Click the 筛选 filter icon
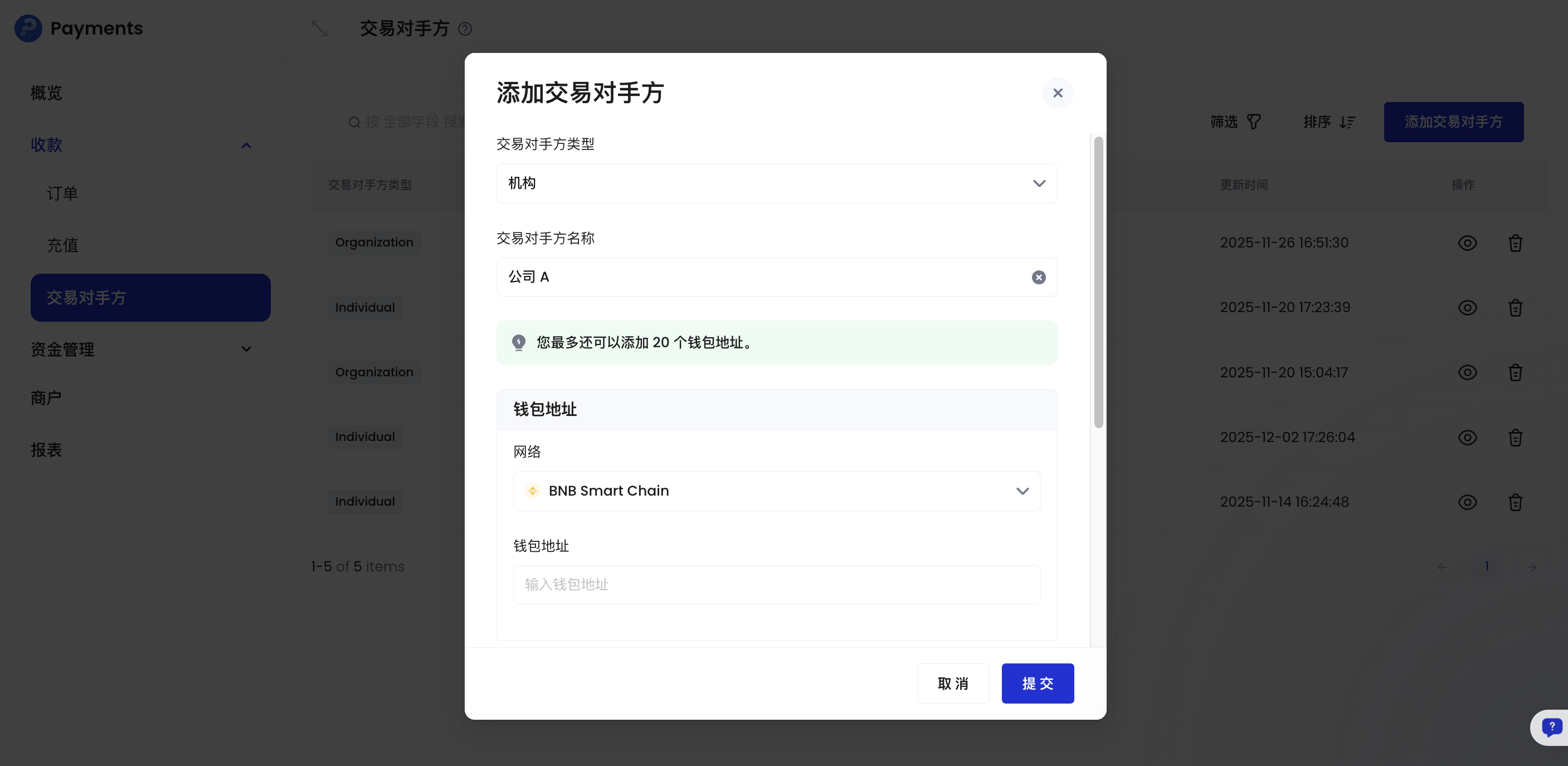This screenshot has width=1568, height=766. tap(1253, 122)
